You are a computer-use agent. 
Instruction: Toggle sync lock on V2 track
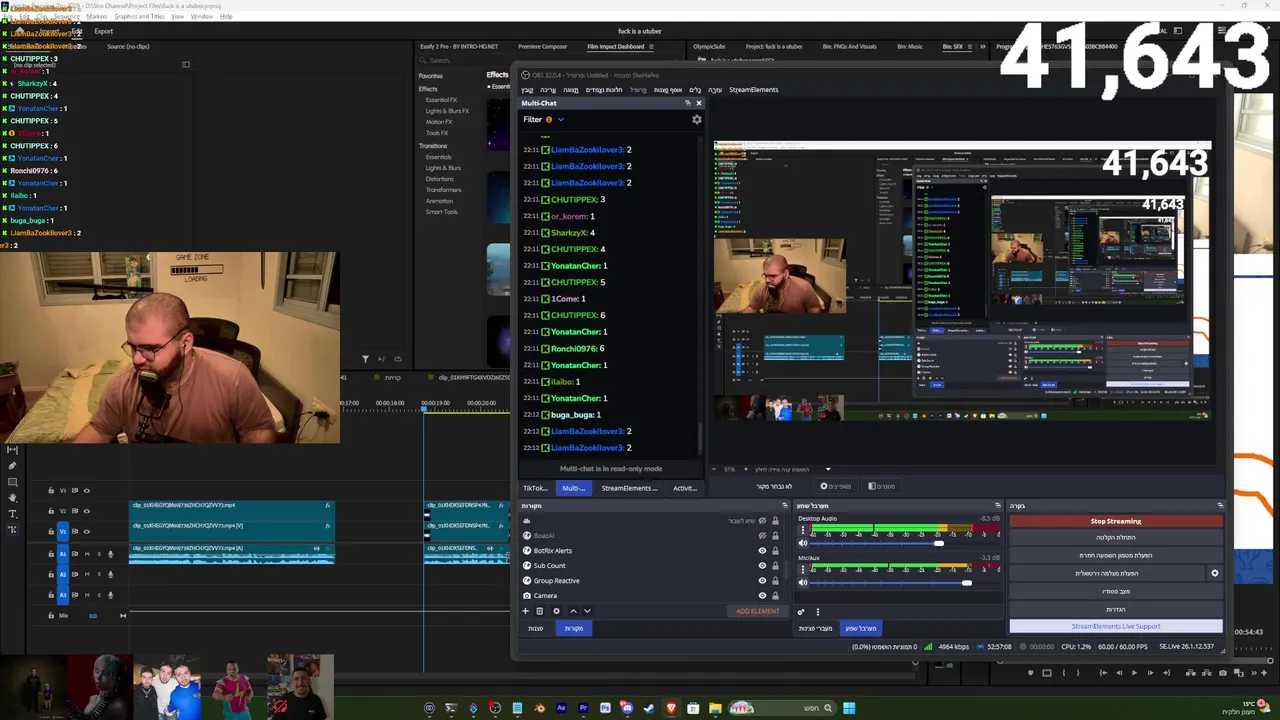[x=75, y=511]
